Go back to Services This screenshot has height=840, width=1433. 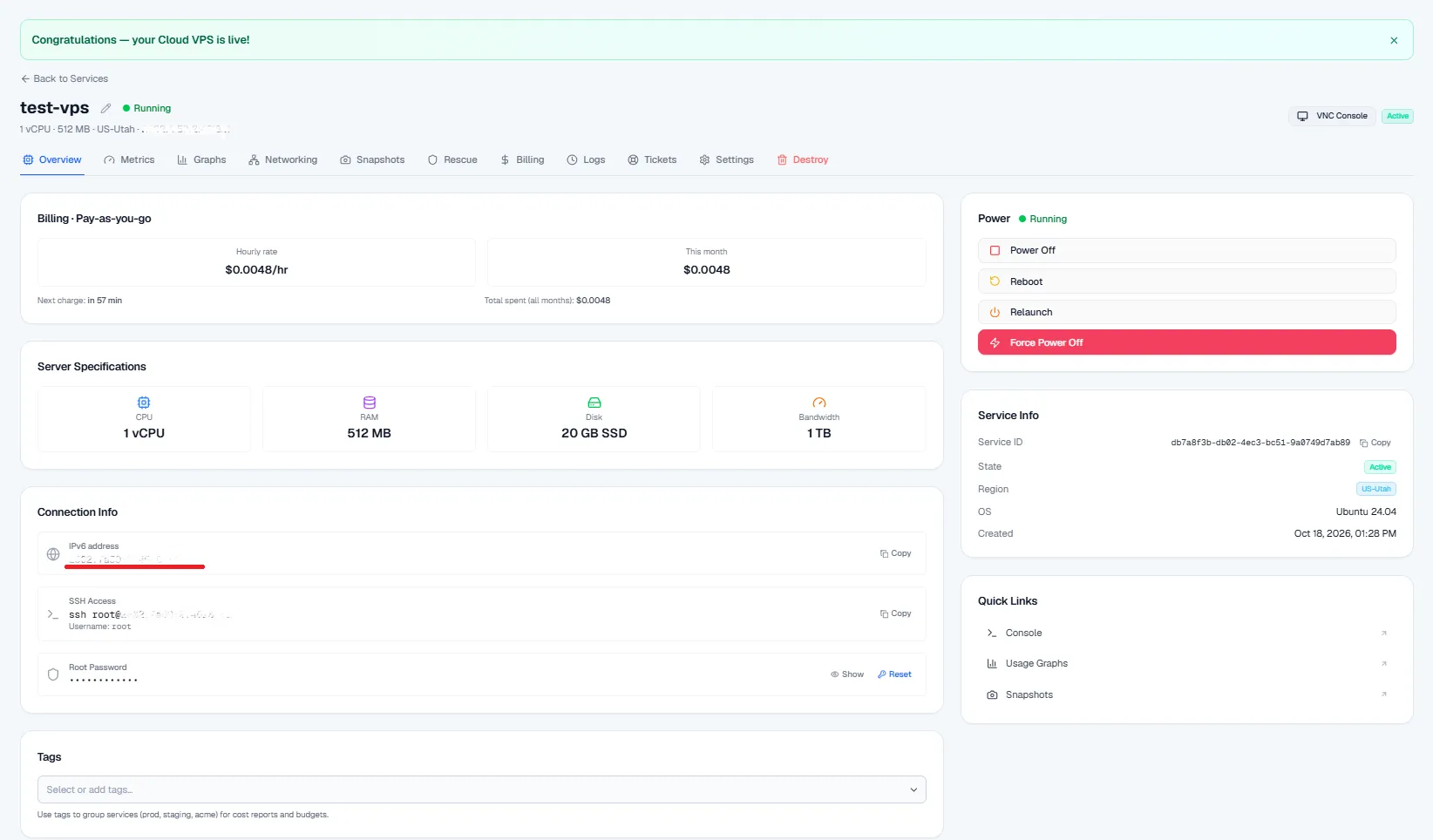point(65,78)
